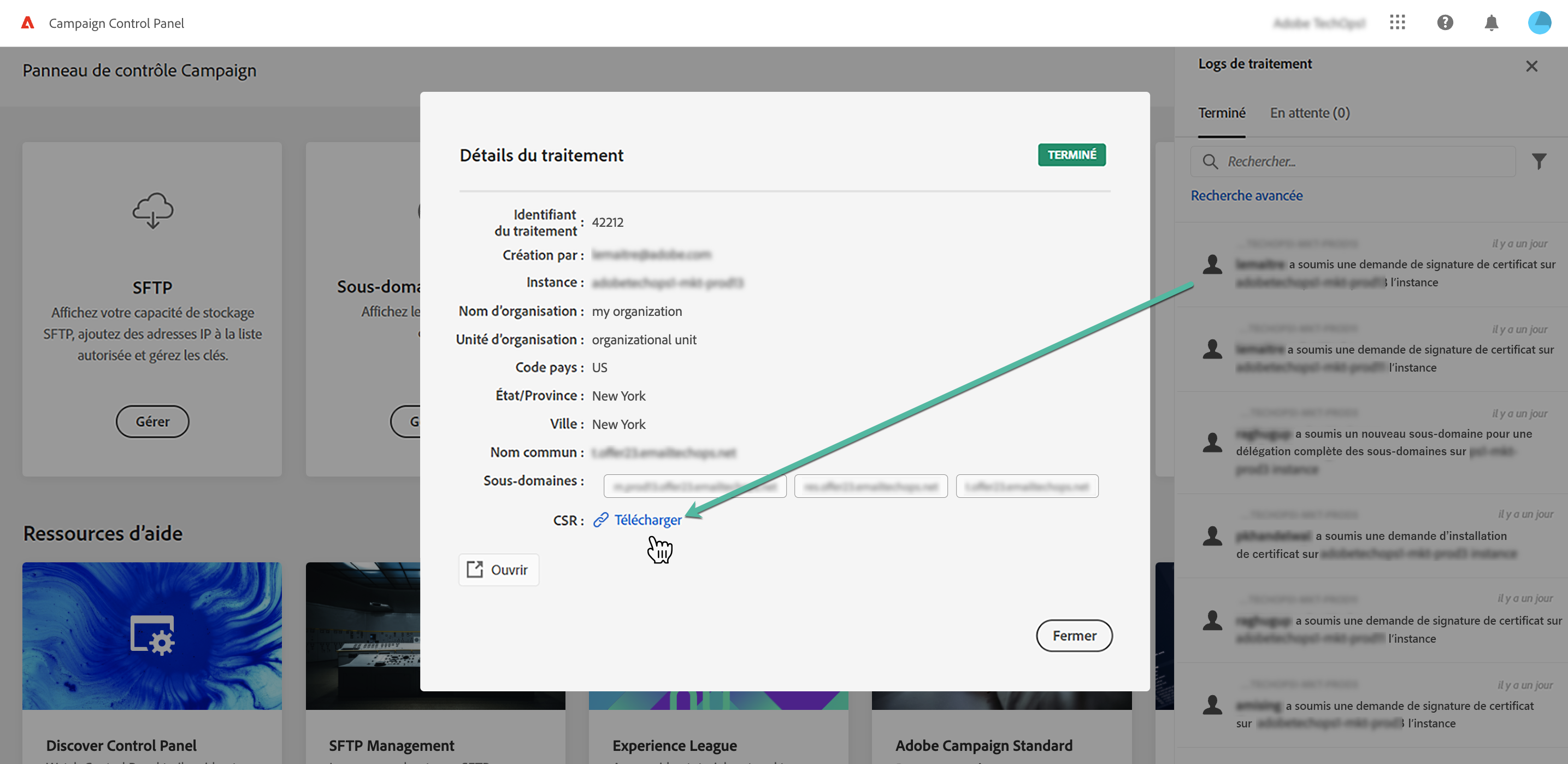Click the first log entry user icon
This screenshot has height=764, width=1568.
1212,264
